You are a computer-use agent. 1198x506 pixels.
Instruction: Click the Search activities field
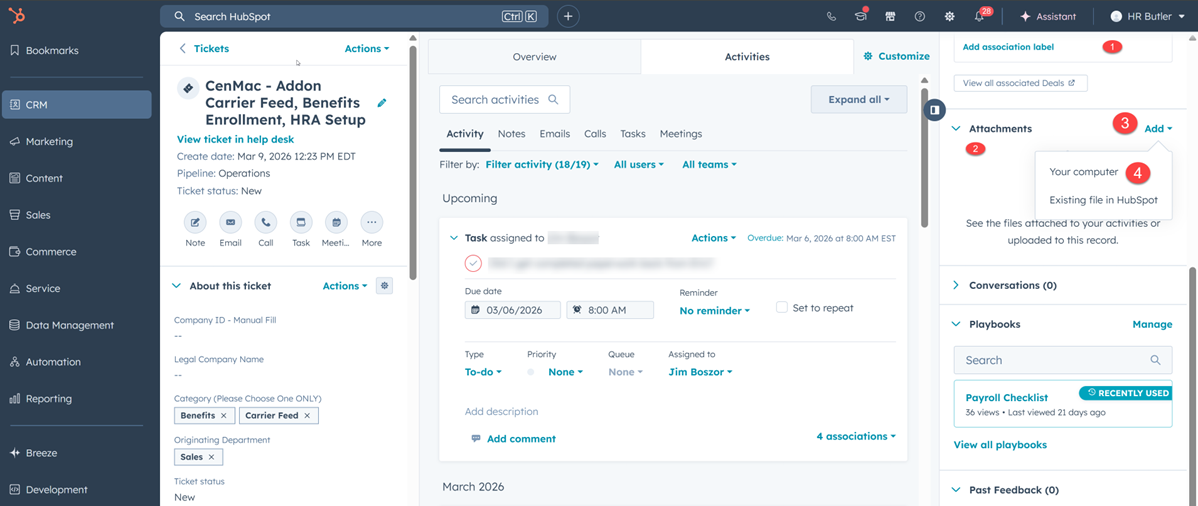[x=496, y=100]
